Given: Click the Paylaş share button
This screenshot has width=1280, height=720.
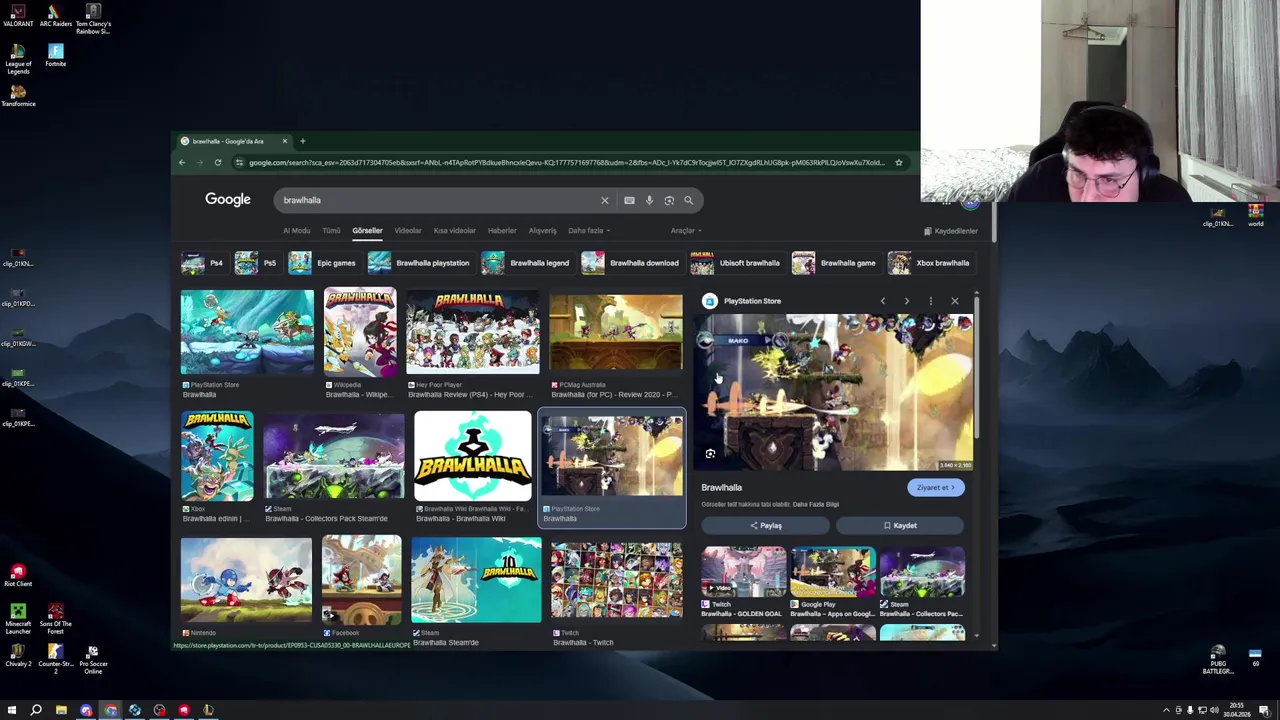Looking at the screenshot, I should point(766,526).
